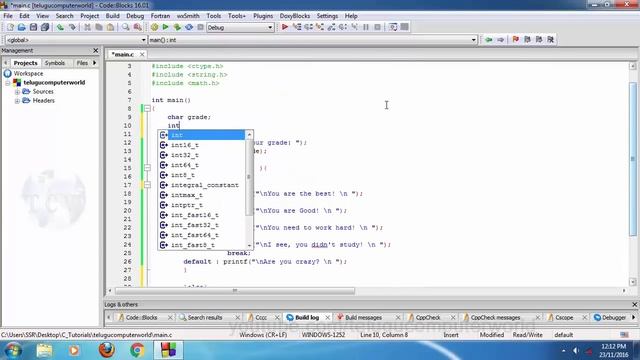Expand the Sources folder

pos(17,92)
